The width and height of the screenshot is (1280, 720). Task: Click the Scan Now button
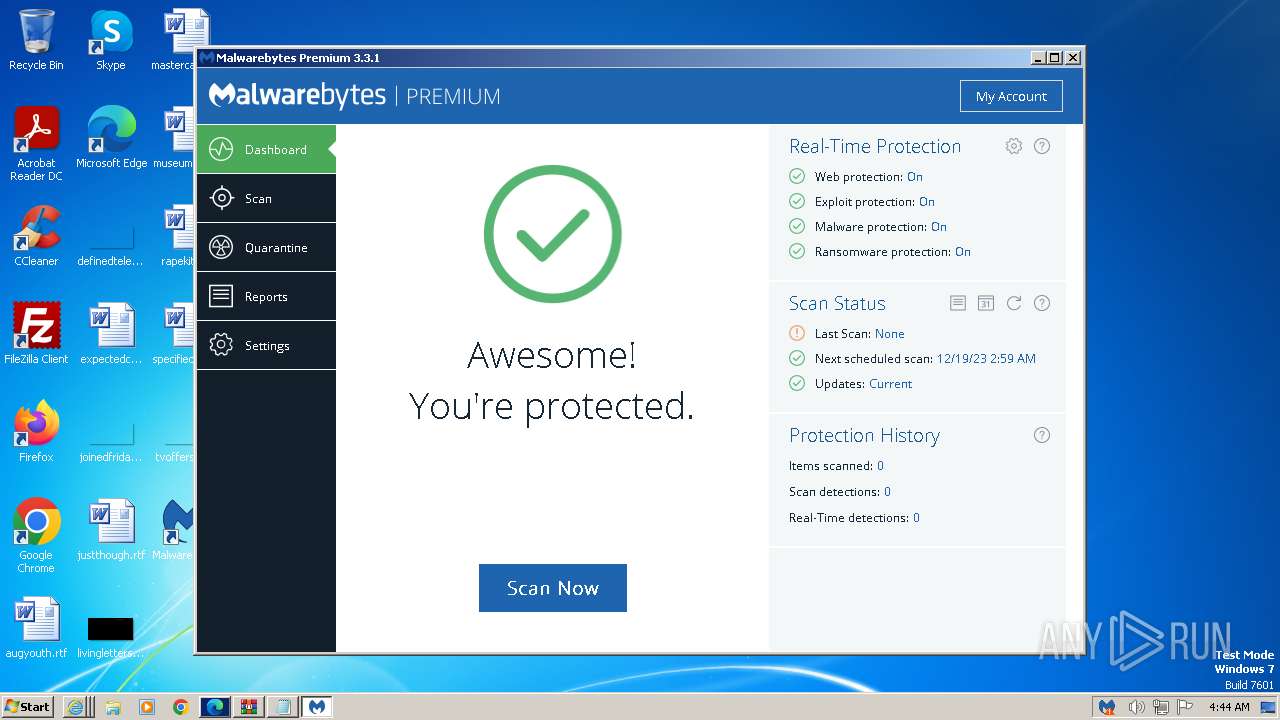coord(553,588)
